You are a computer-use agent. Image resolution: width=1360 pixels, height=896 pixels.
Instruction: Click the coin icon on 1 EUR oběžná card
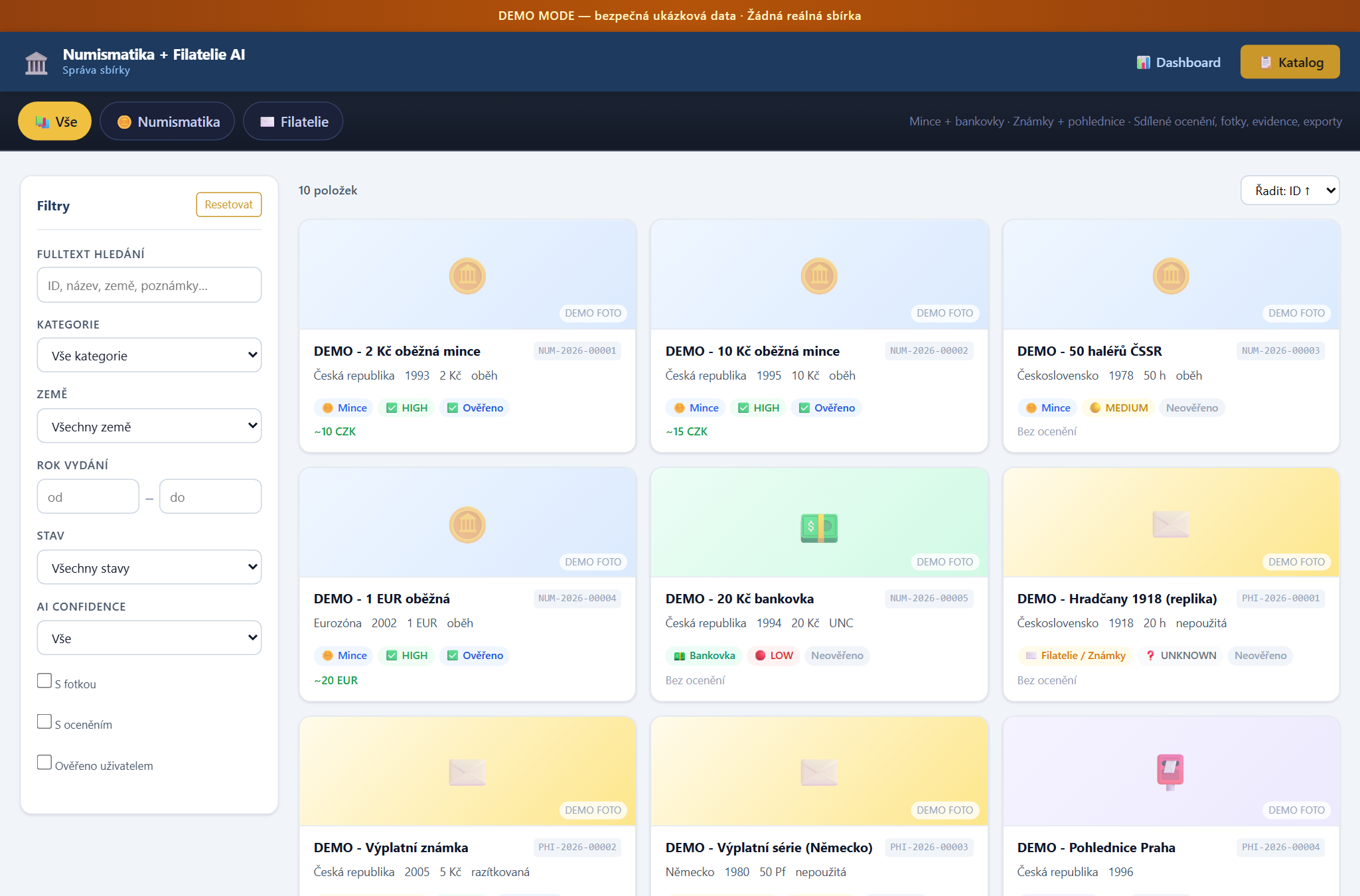click(467, 525)
